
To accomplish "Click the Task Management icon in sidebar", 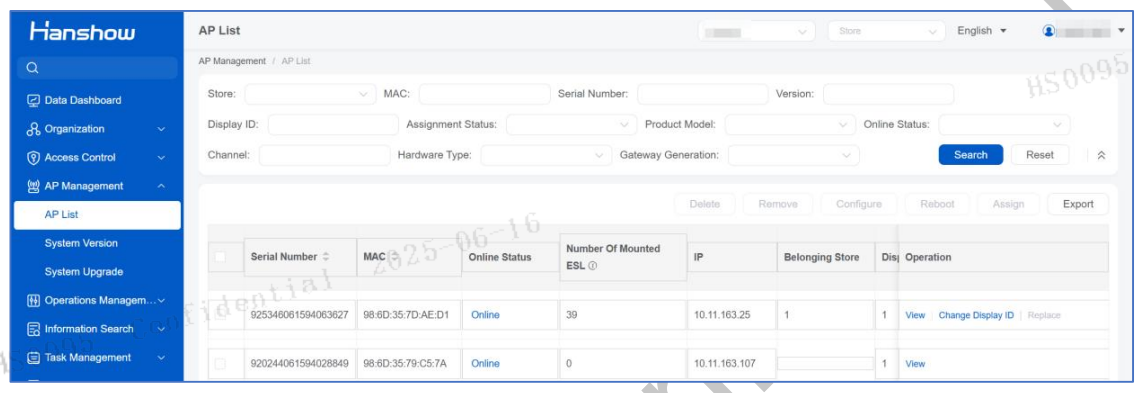I will point(33,357).
